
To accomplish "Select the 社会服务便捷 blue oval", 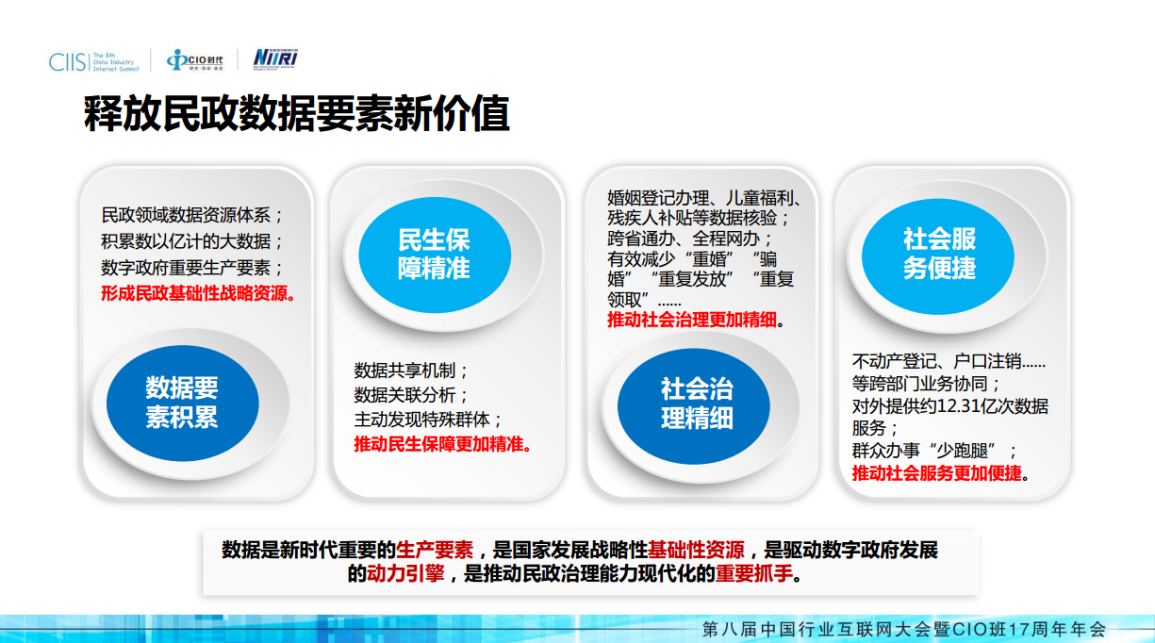I will [x=939, y=254].
